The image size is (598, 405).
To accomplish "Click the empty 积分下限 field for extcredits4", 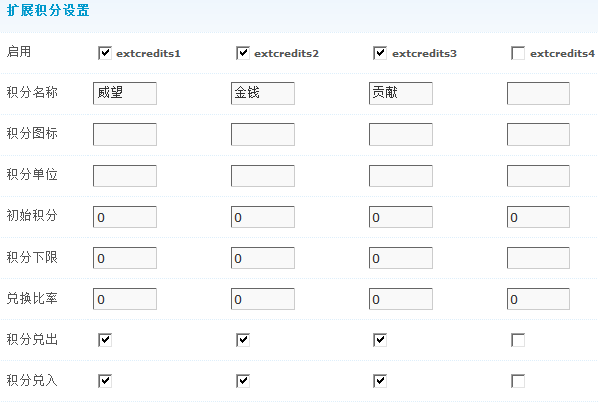I will coord(539,258).
